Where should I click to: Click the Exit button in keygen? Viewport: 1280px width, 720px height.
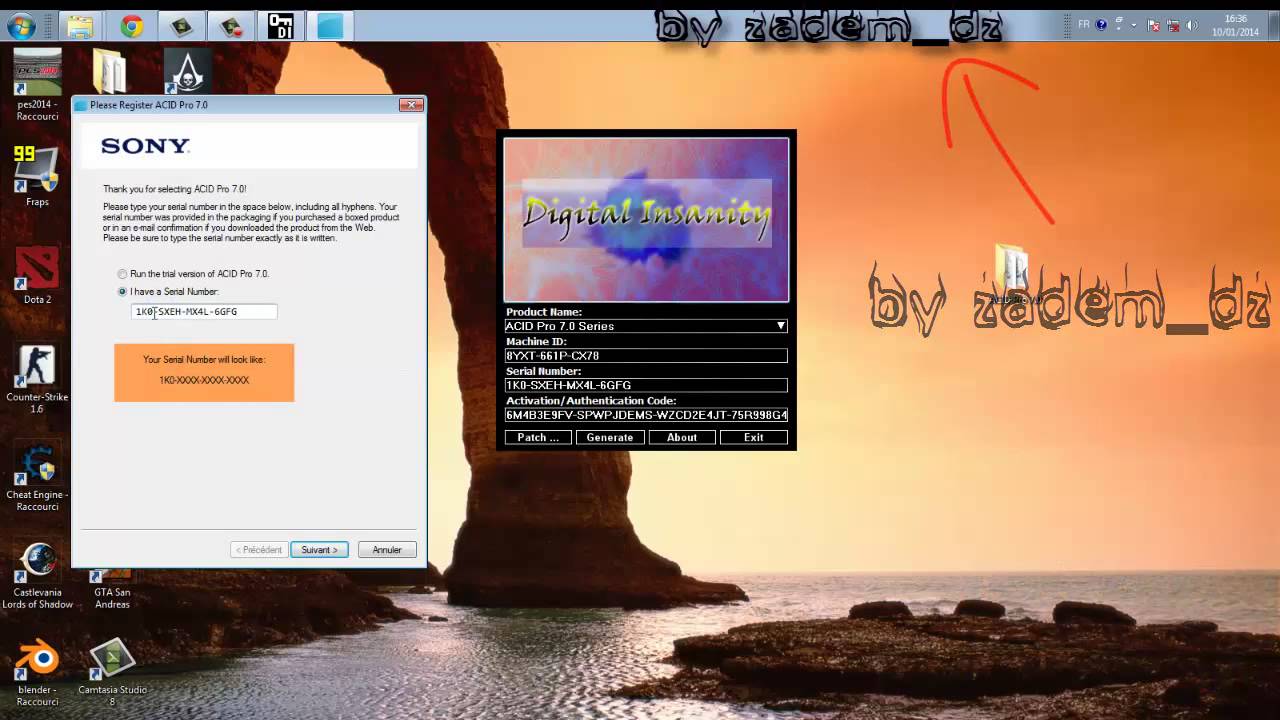[754, 437]
